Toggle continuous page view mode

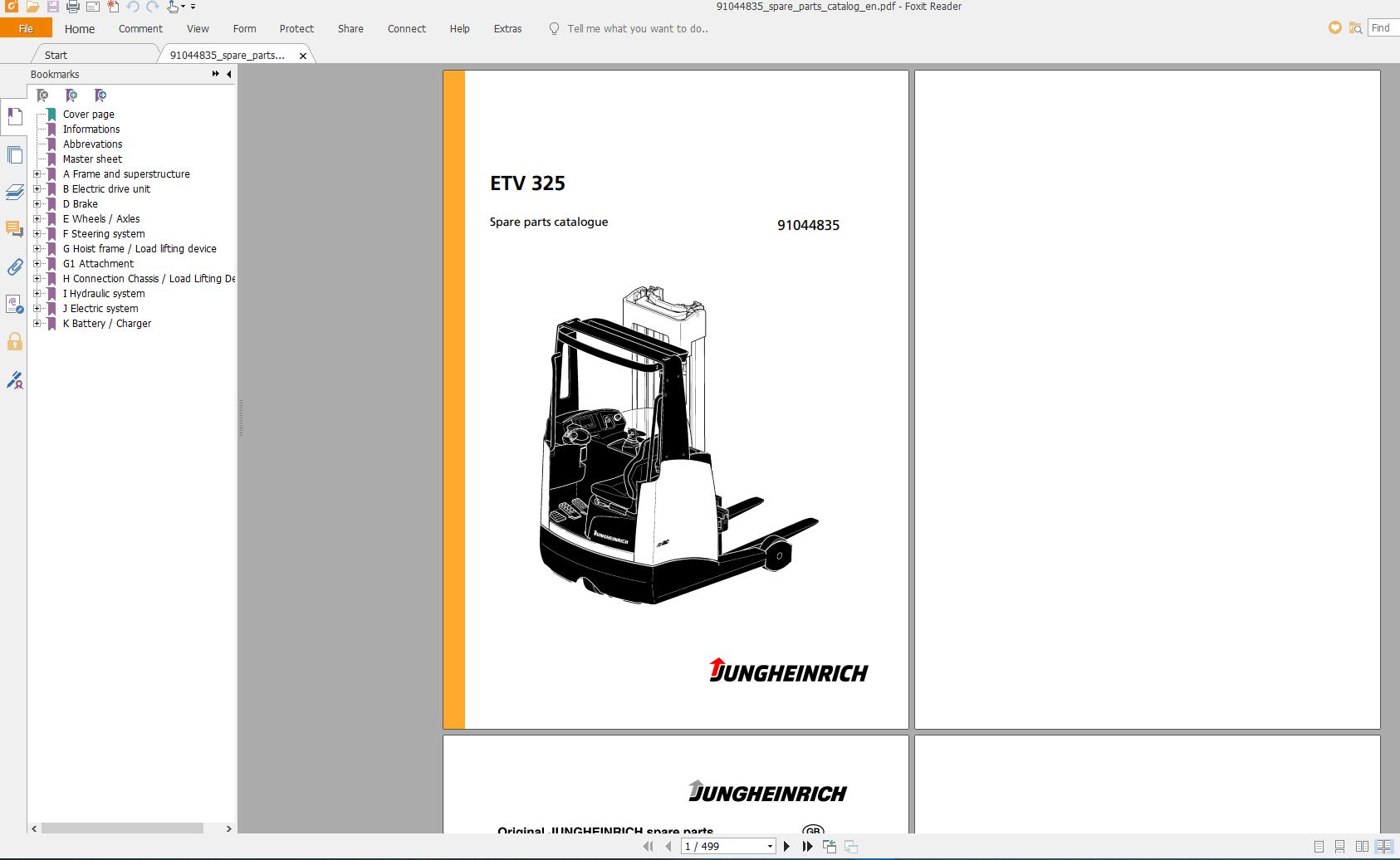[x=1340, y=847]
